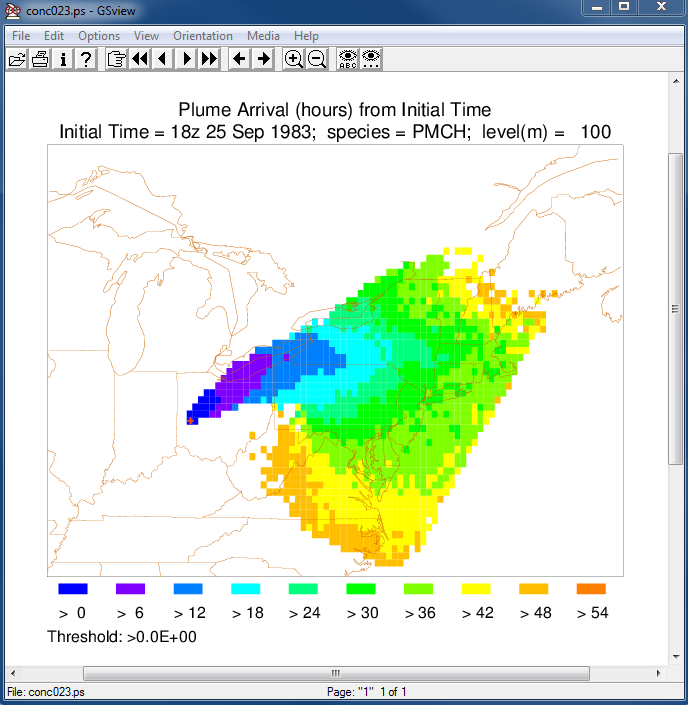Click the previous page single-arrow icon
Image resolution: width=688 pixels, height=705 pixels.
[x=162, y=59]
